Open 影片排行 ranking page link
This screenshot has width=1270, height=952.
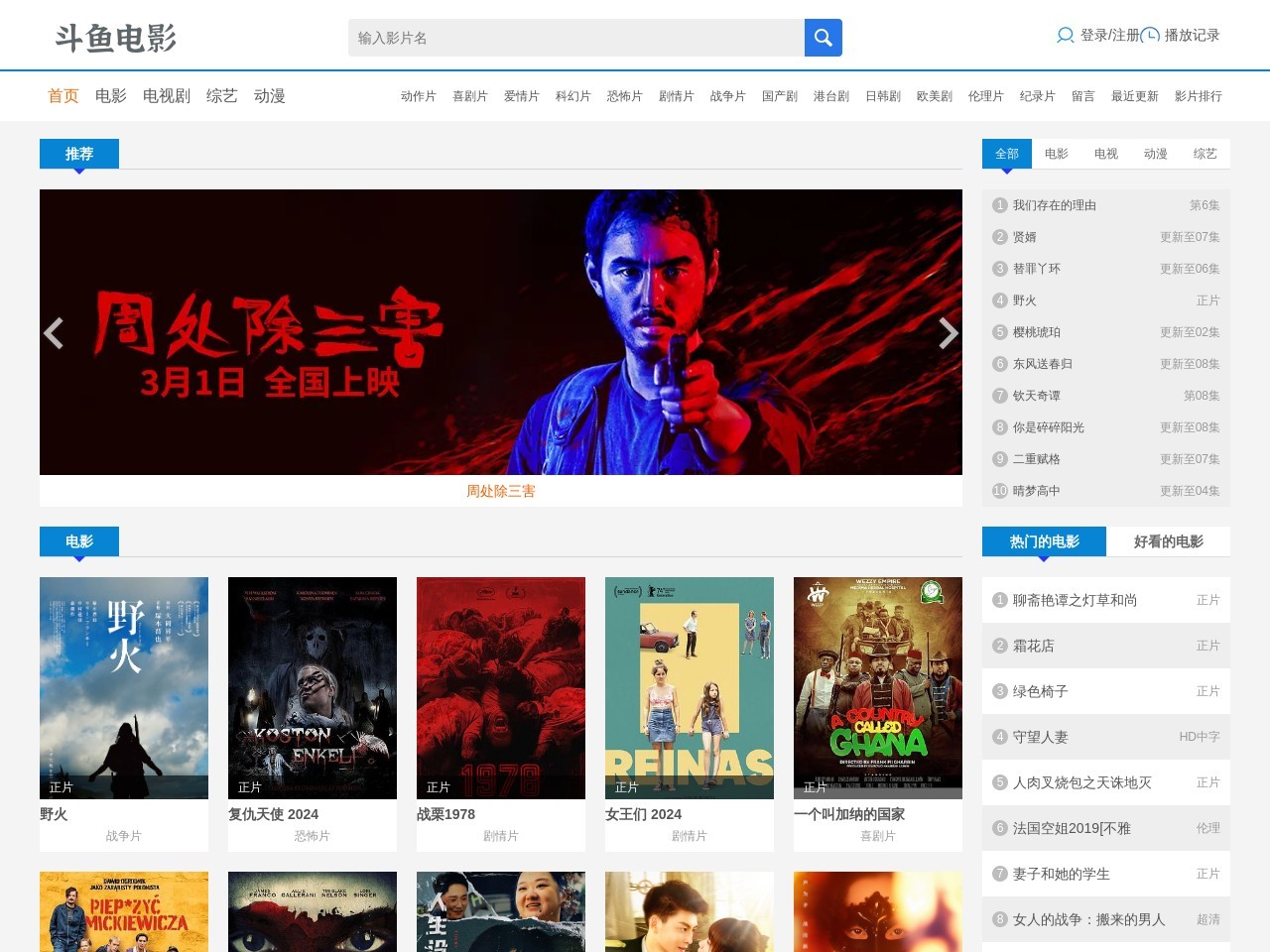coord(1198,96)
